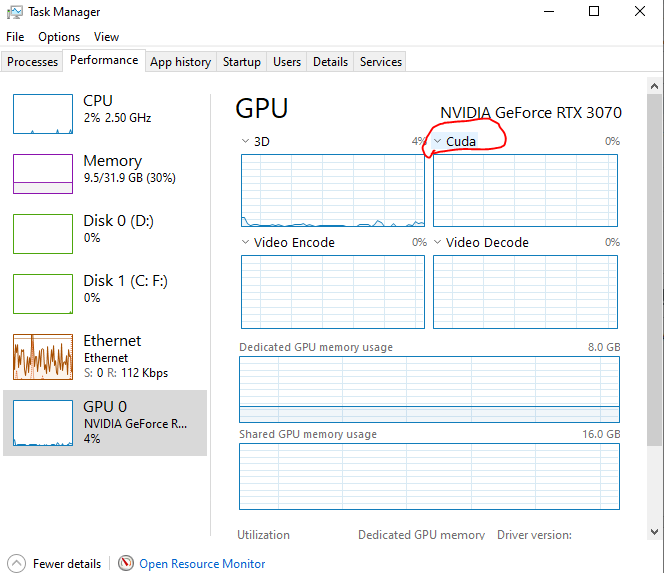Image resolution: width=664 pixels, height=573 pixels.
Task: Click the Video Decode usage graph
Action: point(525,292)
